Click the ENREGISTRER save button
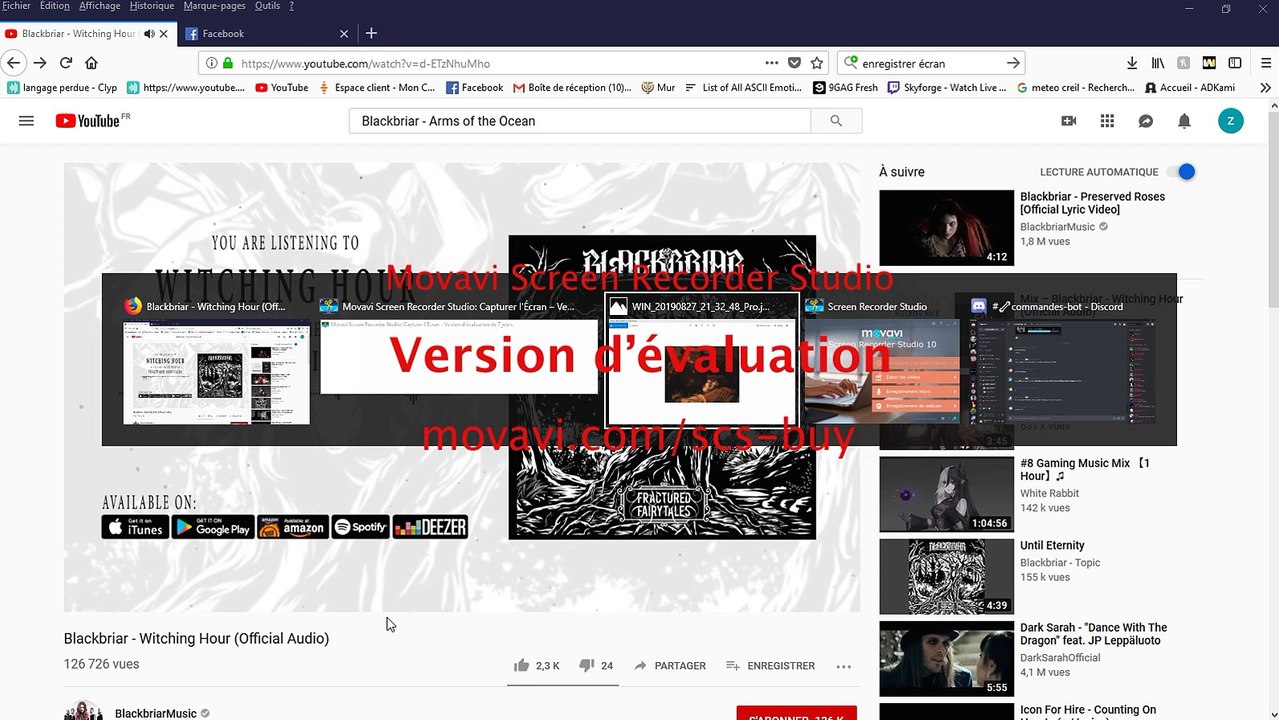This screenshot has width=1279, height=720. [x=770, y=666]
